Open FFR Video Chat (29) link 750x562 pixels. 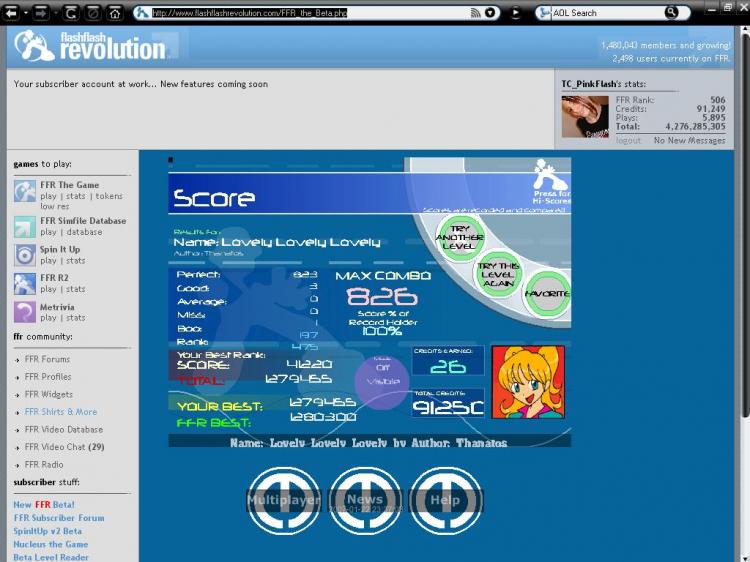click(65, 447)
